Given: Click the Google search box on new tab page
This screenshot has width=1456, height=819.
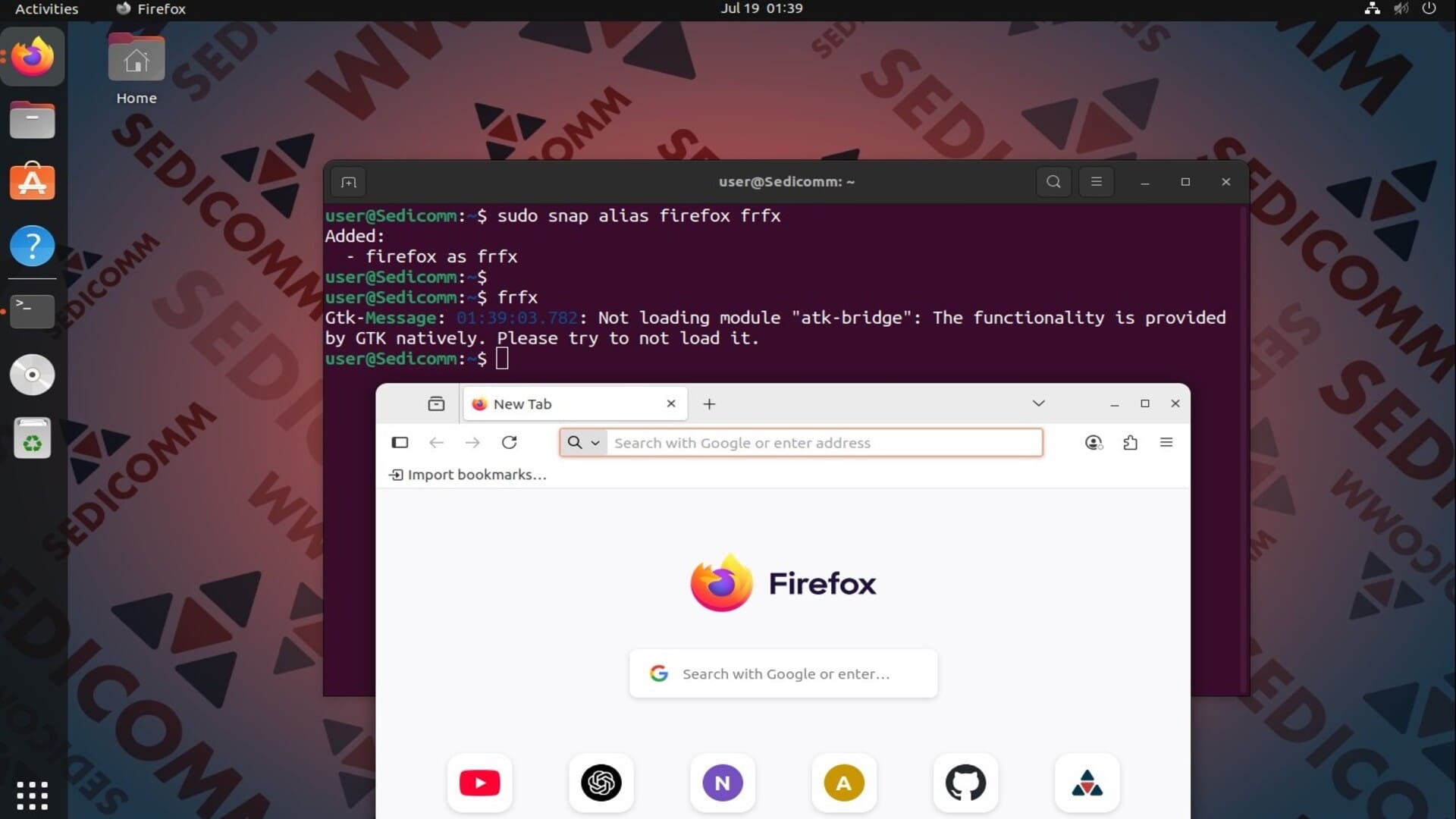Looking at the screenshot, I should 783,673.
